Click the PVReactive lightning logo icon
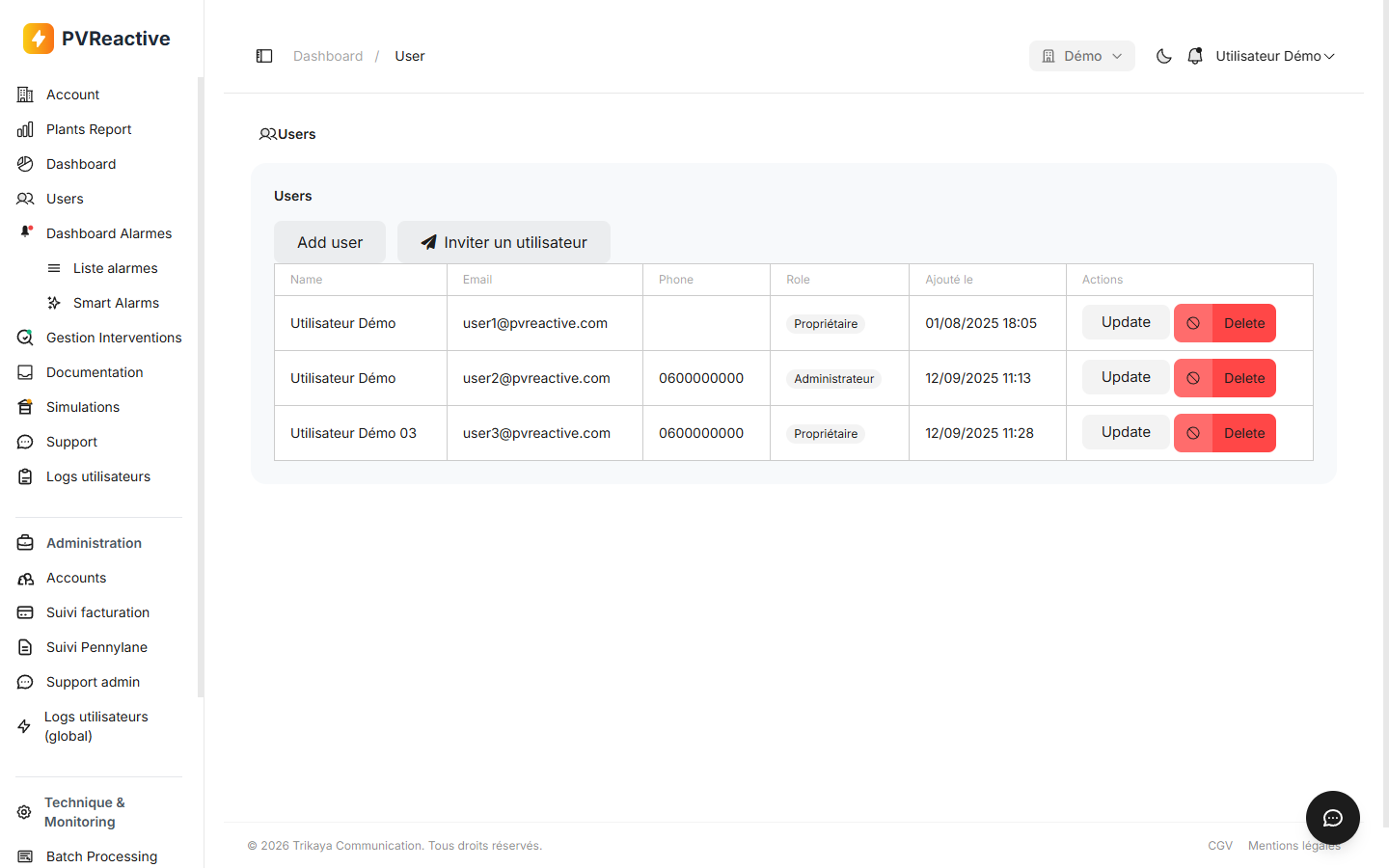 click(39, 39)
